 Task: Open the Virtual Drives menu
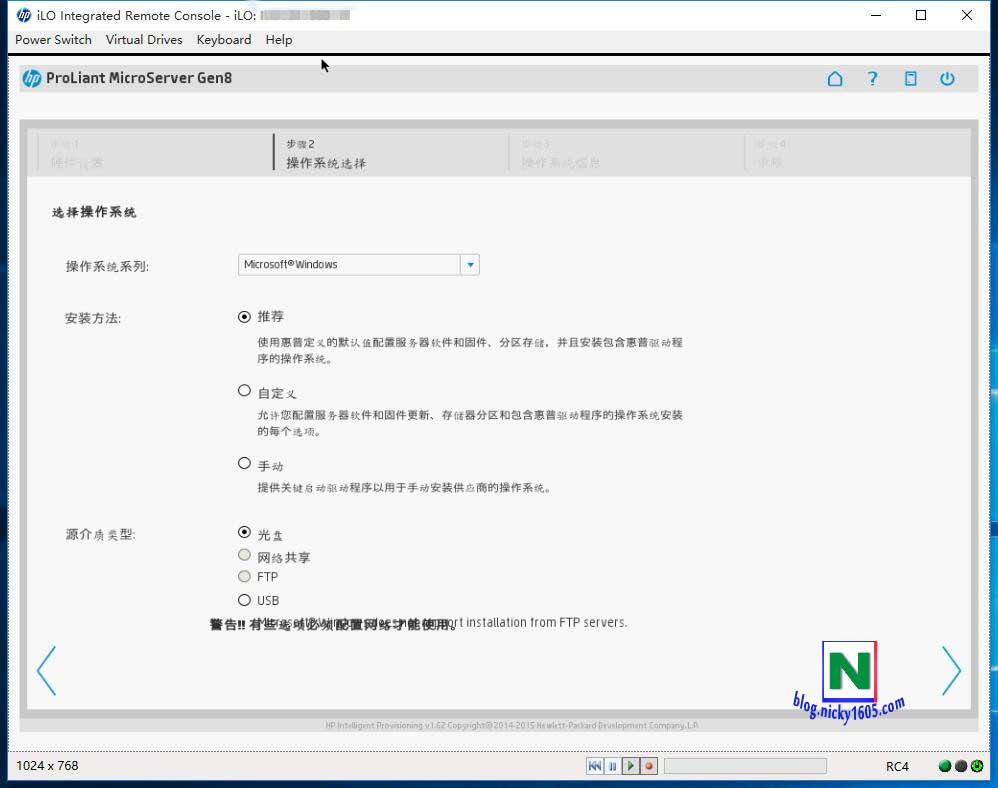click(144, 39)
